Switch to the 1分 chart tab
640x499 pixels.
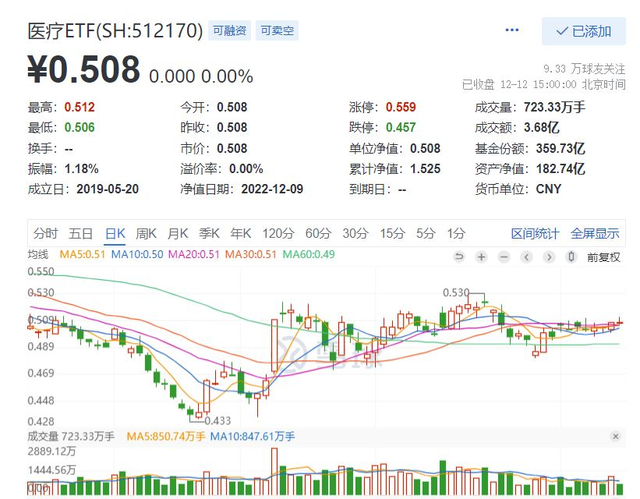(x=456, y=233)
